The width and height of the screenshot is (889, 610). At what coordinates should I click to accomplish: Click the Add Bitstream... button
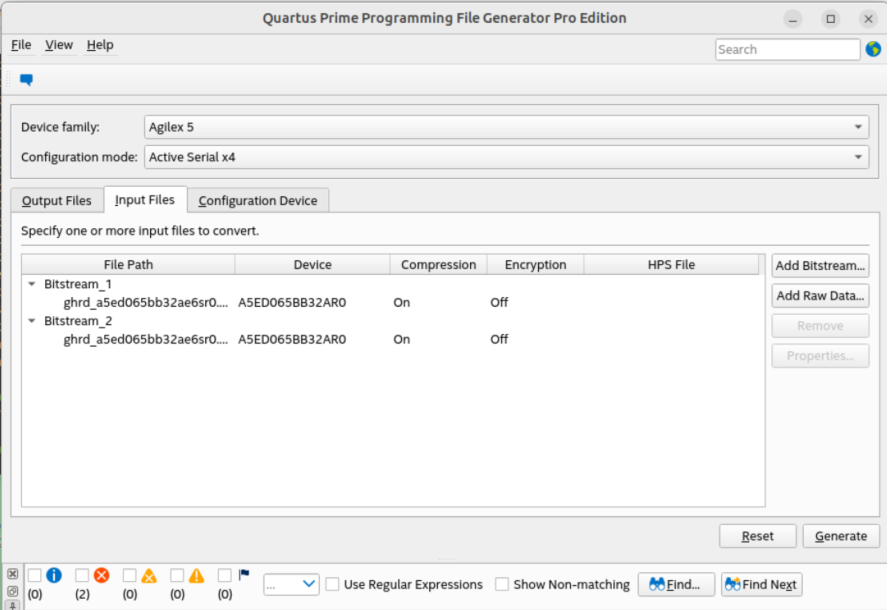coord(820,265)
